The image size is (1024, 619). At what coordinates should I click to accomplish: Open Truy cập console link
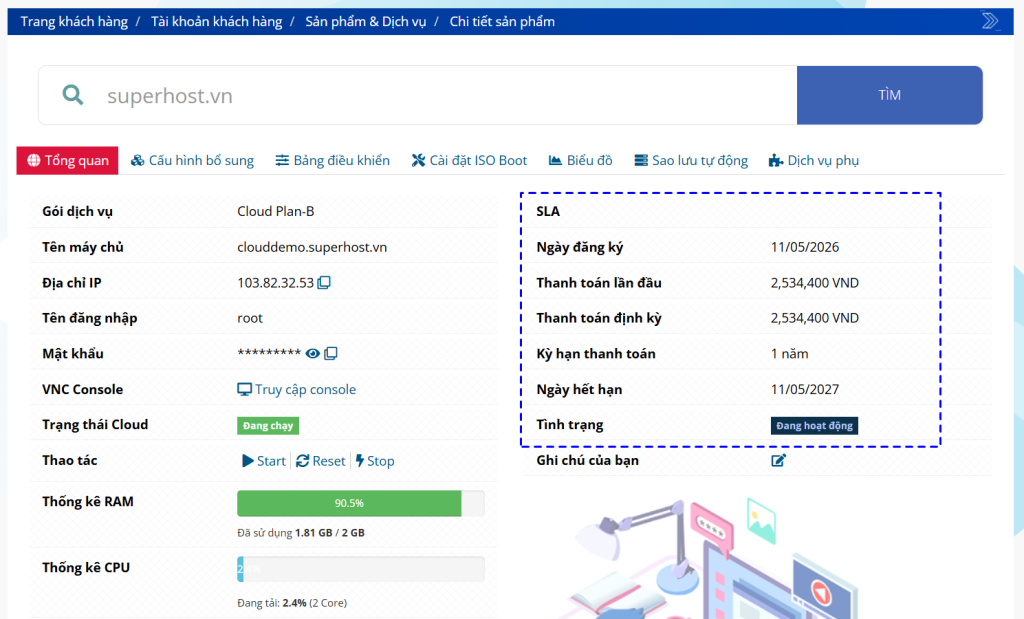point(296,389)
